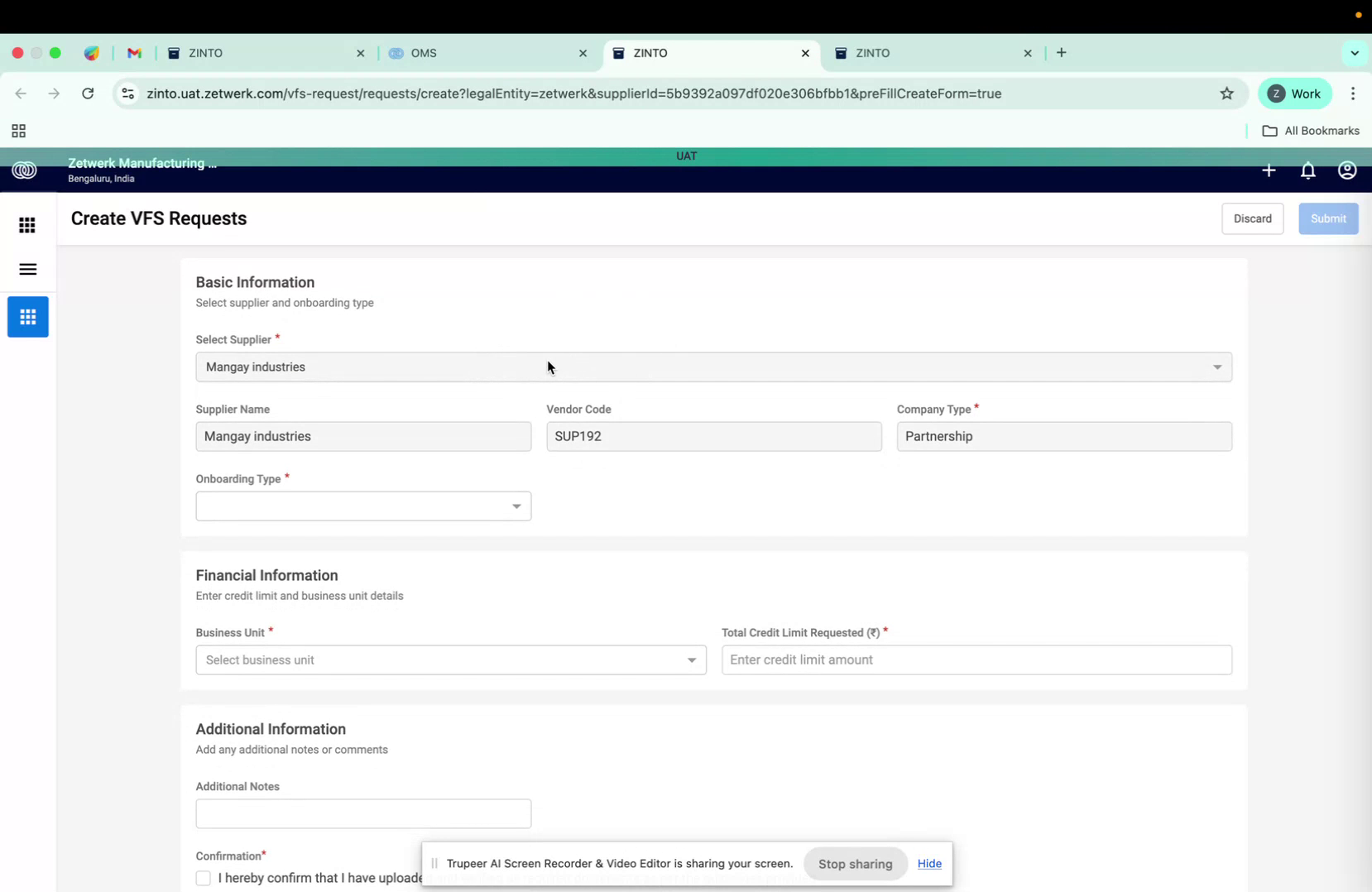Click the plus icon in the teal header

point(1269,170)
